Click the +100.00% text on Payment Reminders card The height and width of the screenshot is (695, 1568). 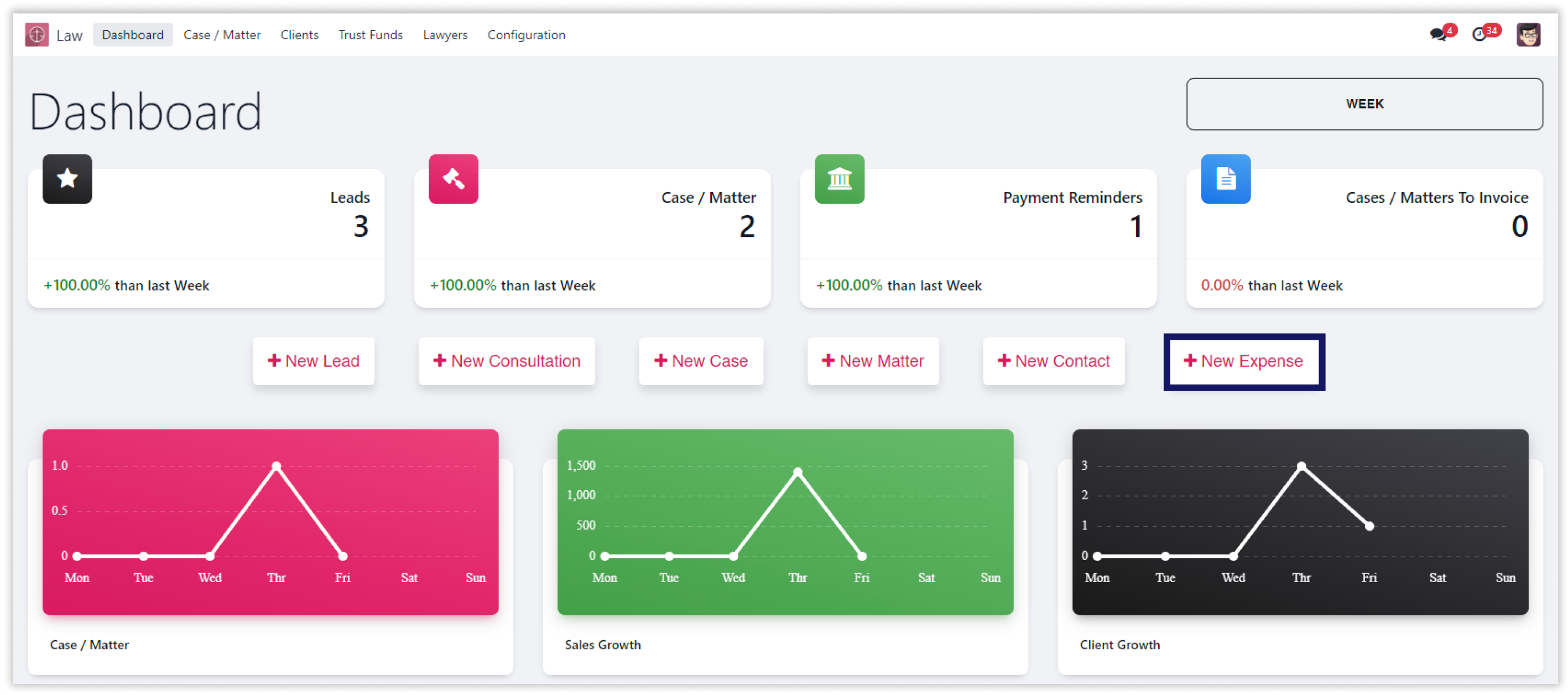849,286
